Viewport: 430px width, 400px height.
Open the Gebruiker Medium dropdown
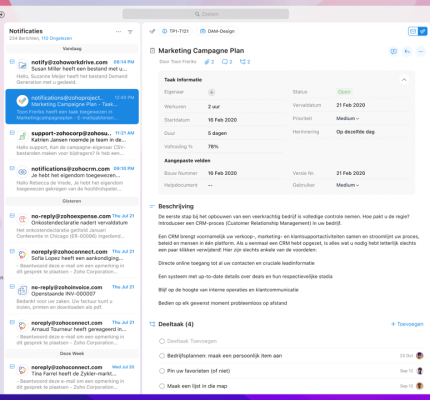(348, 185)
